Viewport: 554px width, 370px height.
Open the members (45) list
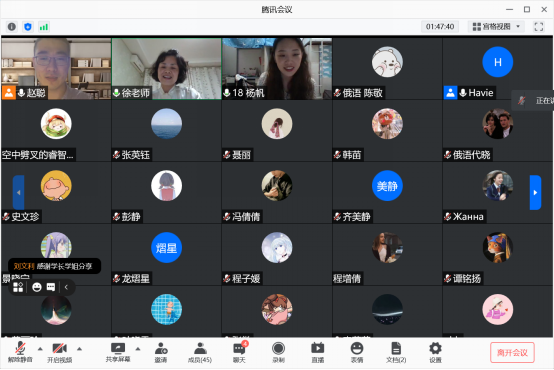point(200,352)
